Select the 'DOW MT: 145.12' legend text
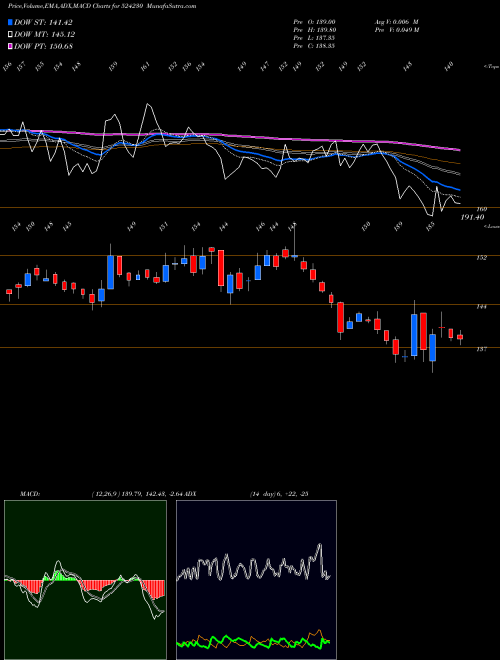This screenshot has height=660, width=500. coord(45,34)
